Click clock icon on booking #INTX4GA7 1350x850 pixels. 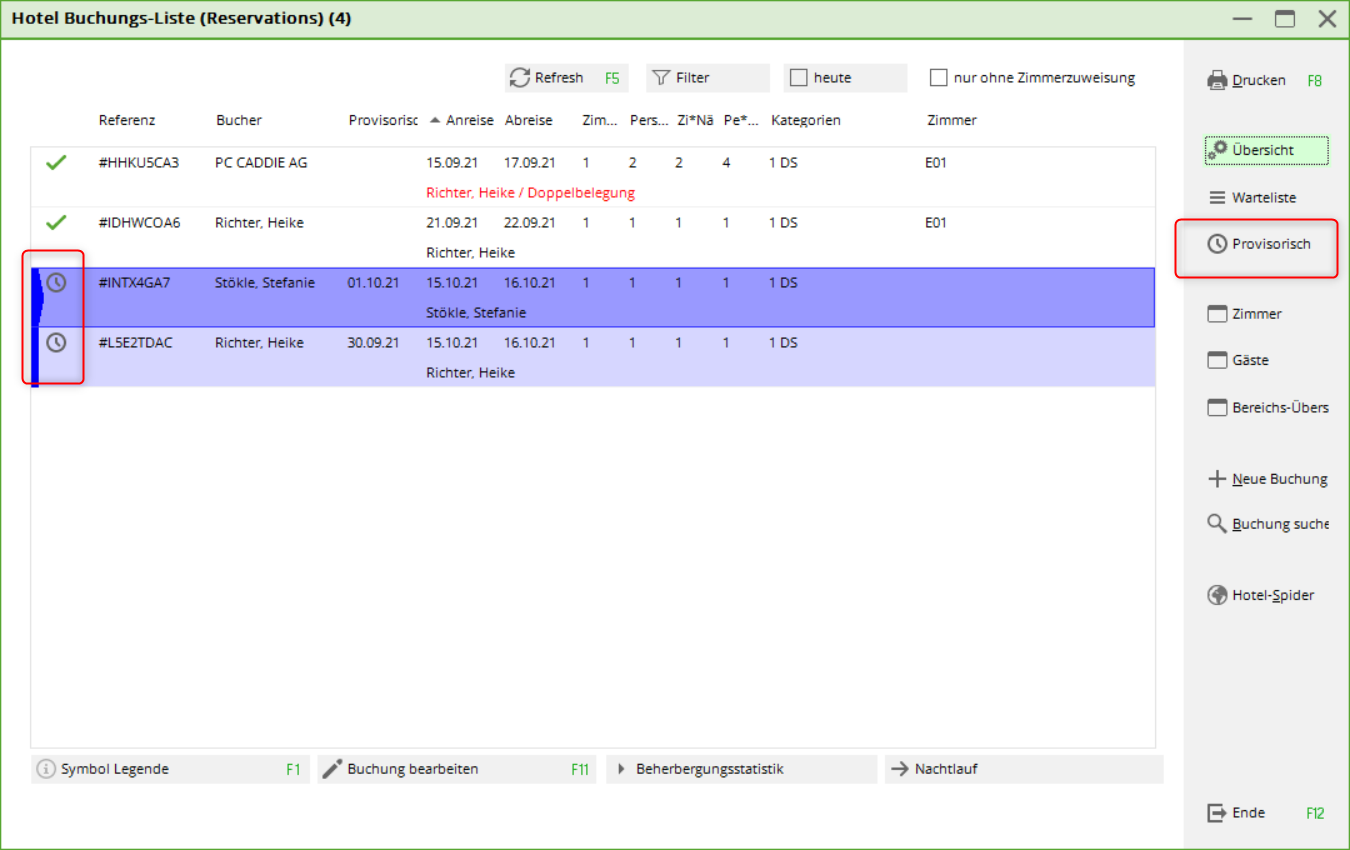(56, 283)
